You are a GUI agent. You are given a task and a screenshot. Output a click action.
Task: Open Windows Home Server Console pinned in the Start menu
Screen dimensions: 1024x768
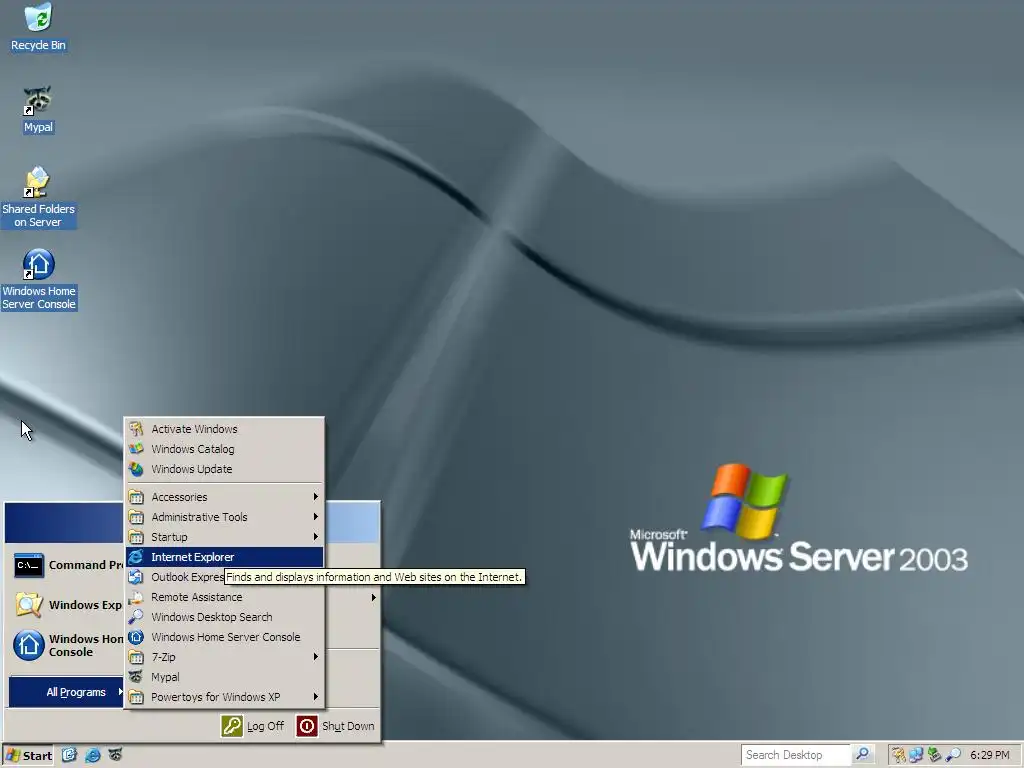[x=67, y=645]
